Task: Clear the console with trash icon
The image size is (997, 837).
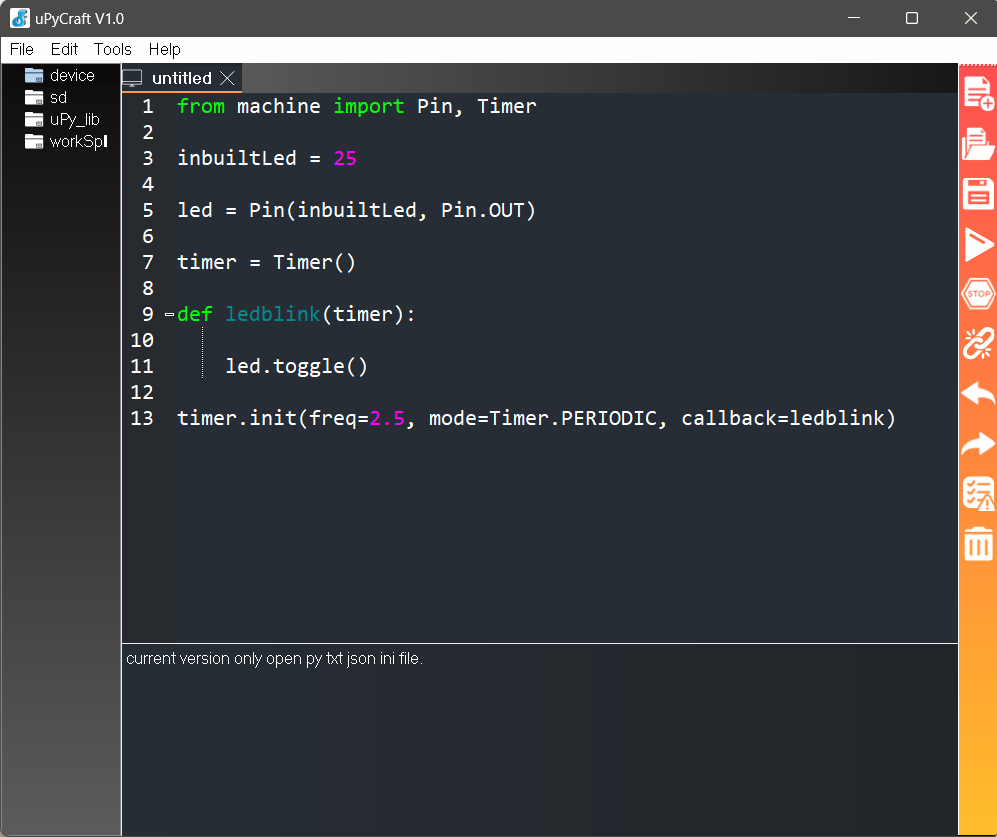Action: tap(978, 543)
